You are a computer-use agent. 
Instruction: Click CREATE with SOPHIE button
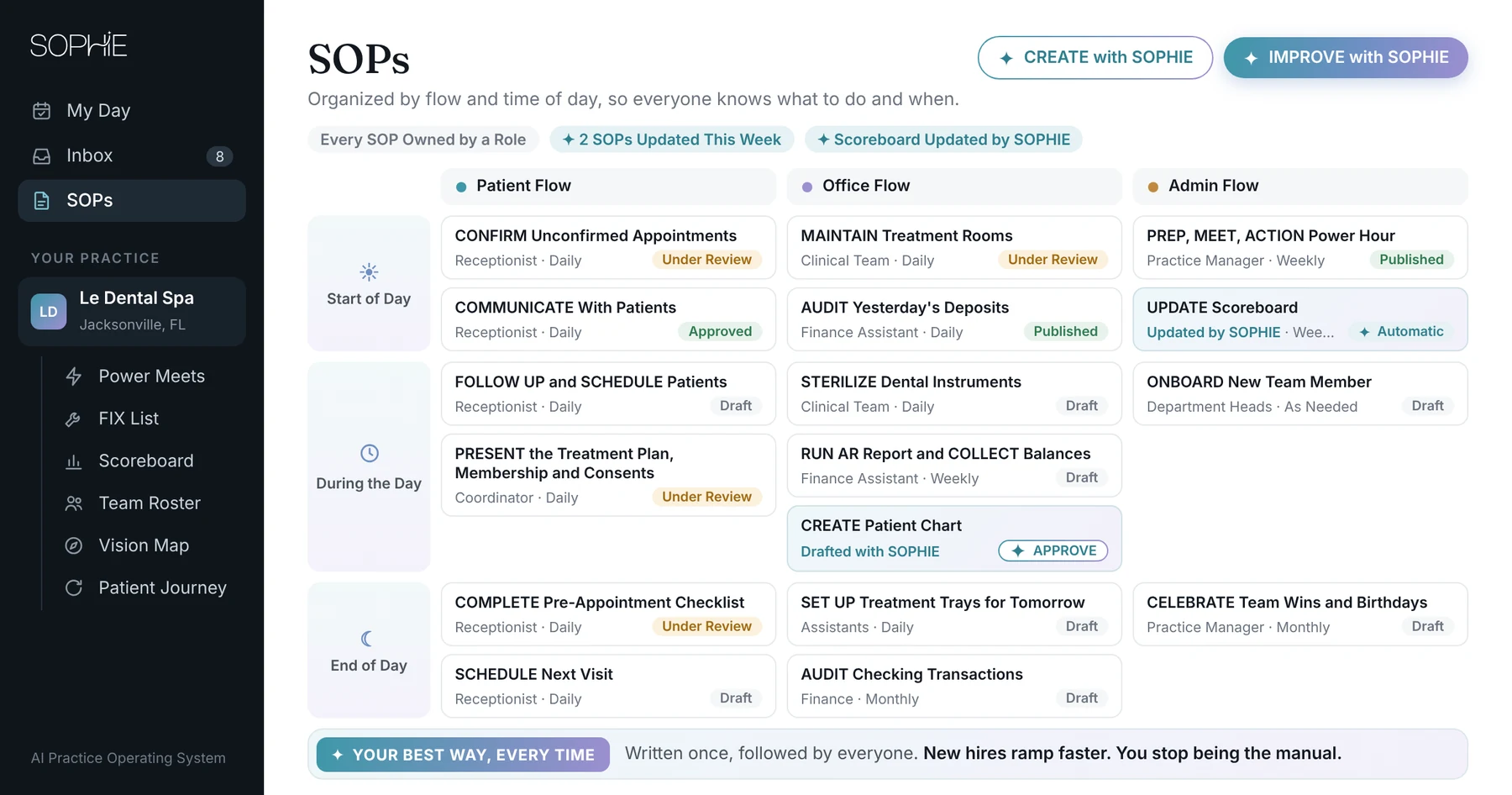tap(1095, 58)
